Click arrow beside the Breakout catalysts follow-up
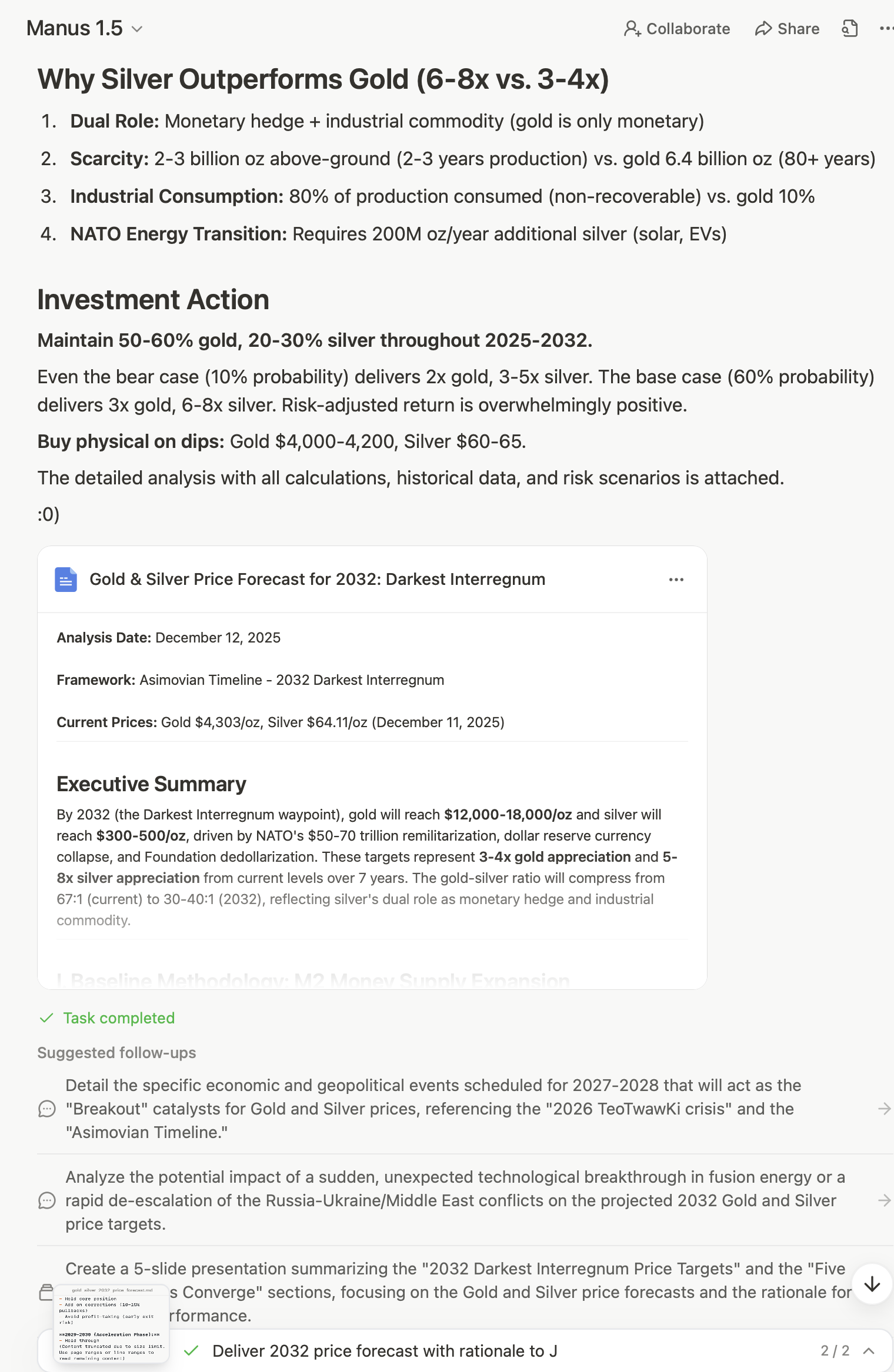The width and height of the screenshot is (894, 1372). 884,1109
